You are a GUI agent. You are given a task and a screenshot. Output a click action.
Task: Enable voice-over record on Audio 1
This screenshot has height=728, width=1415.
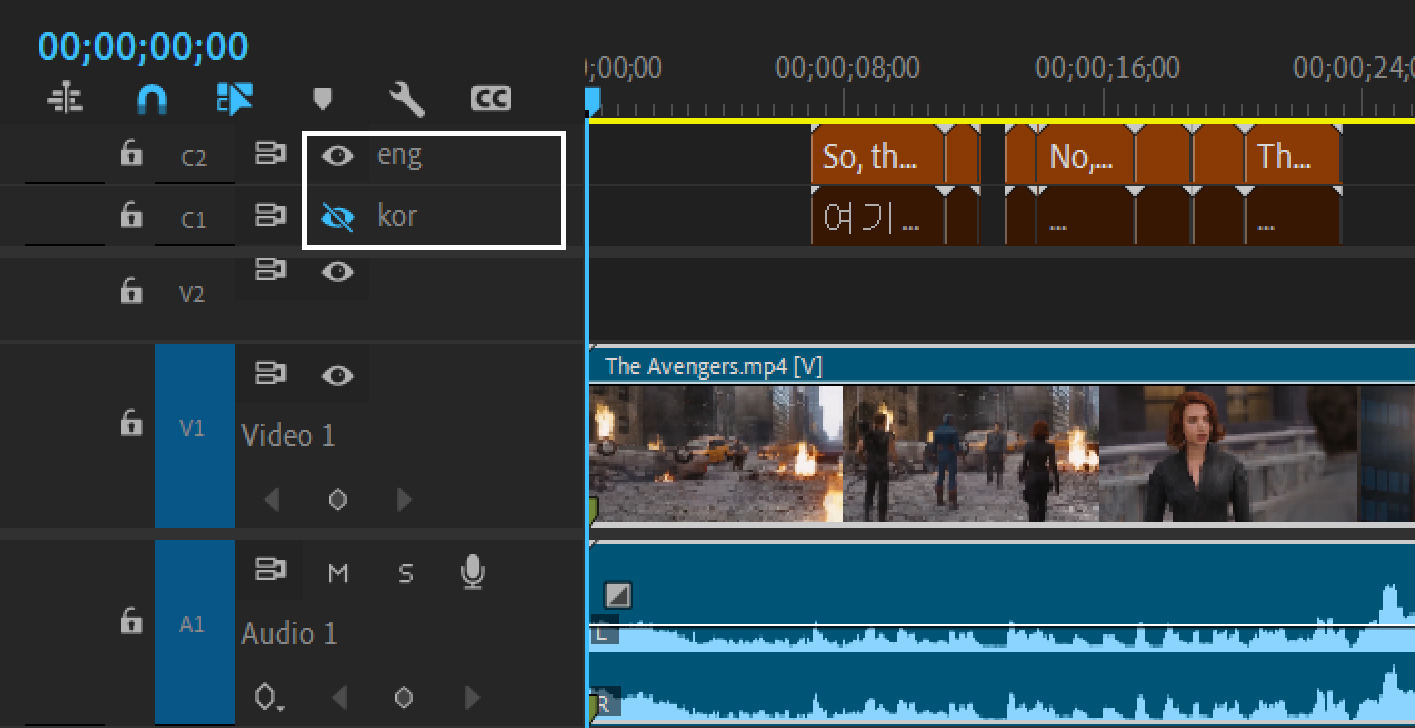(x=473, y=572)
